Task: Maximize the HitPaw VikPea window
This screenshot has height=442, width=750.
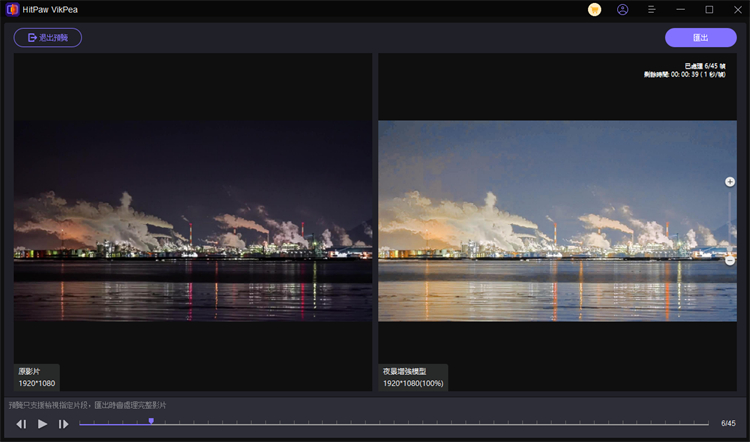Action: point(709,10)
